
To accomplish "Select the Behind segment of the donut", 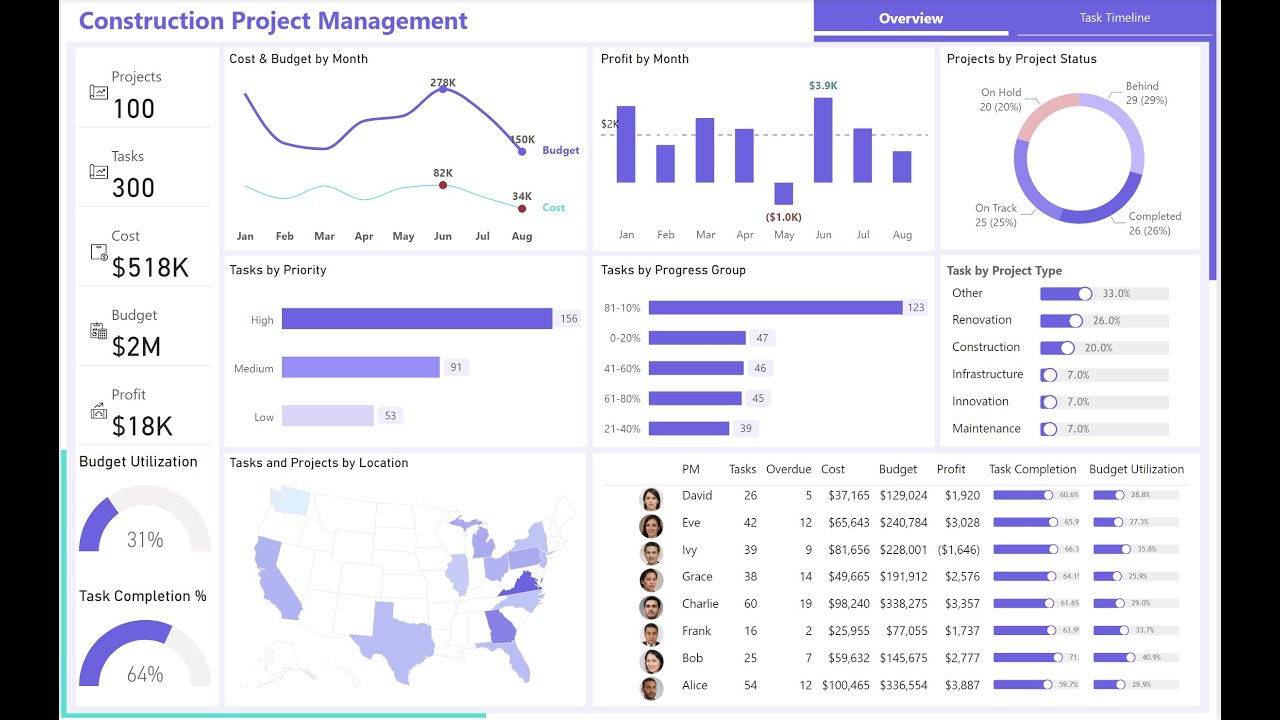I will click(1127, 123).
